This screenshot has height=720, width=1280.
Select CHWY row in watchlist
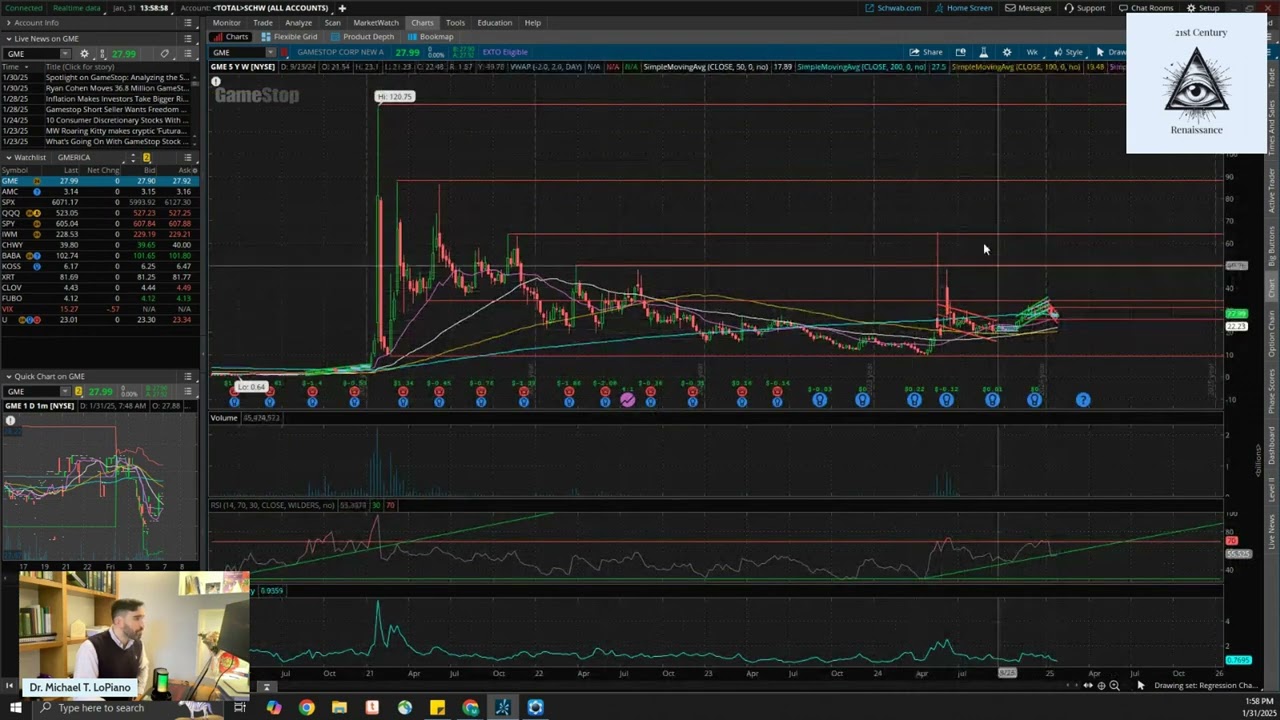[x=99, y=245]
